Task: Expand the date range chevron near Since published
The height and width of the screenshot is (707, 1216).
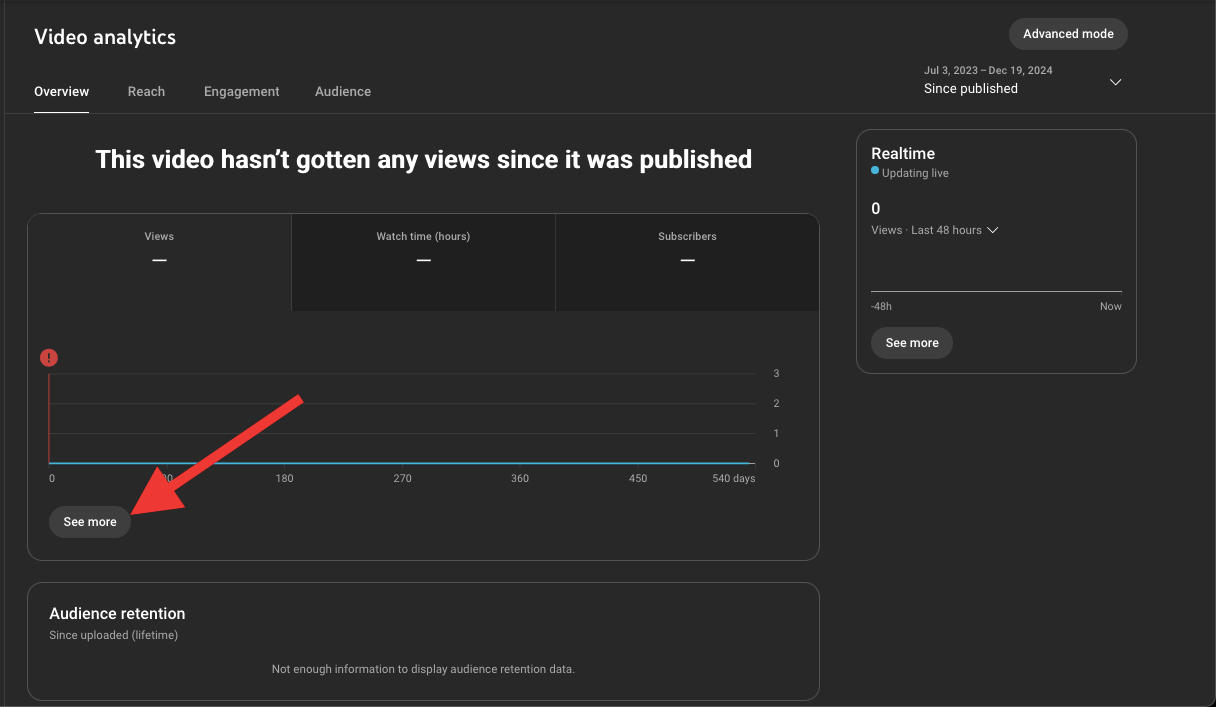Action: pos(1114,82)
